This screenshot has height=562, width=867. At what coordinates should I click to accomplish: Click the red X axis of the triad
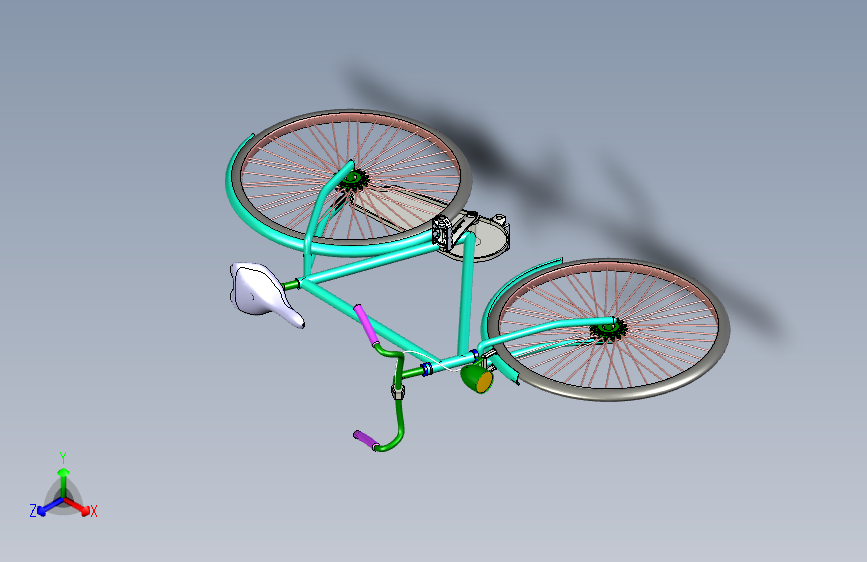point(79,506)
